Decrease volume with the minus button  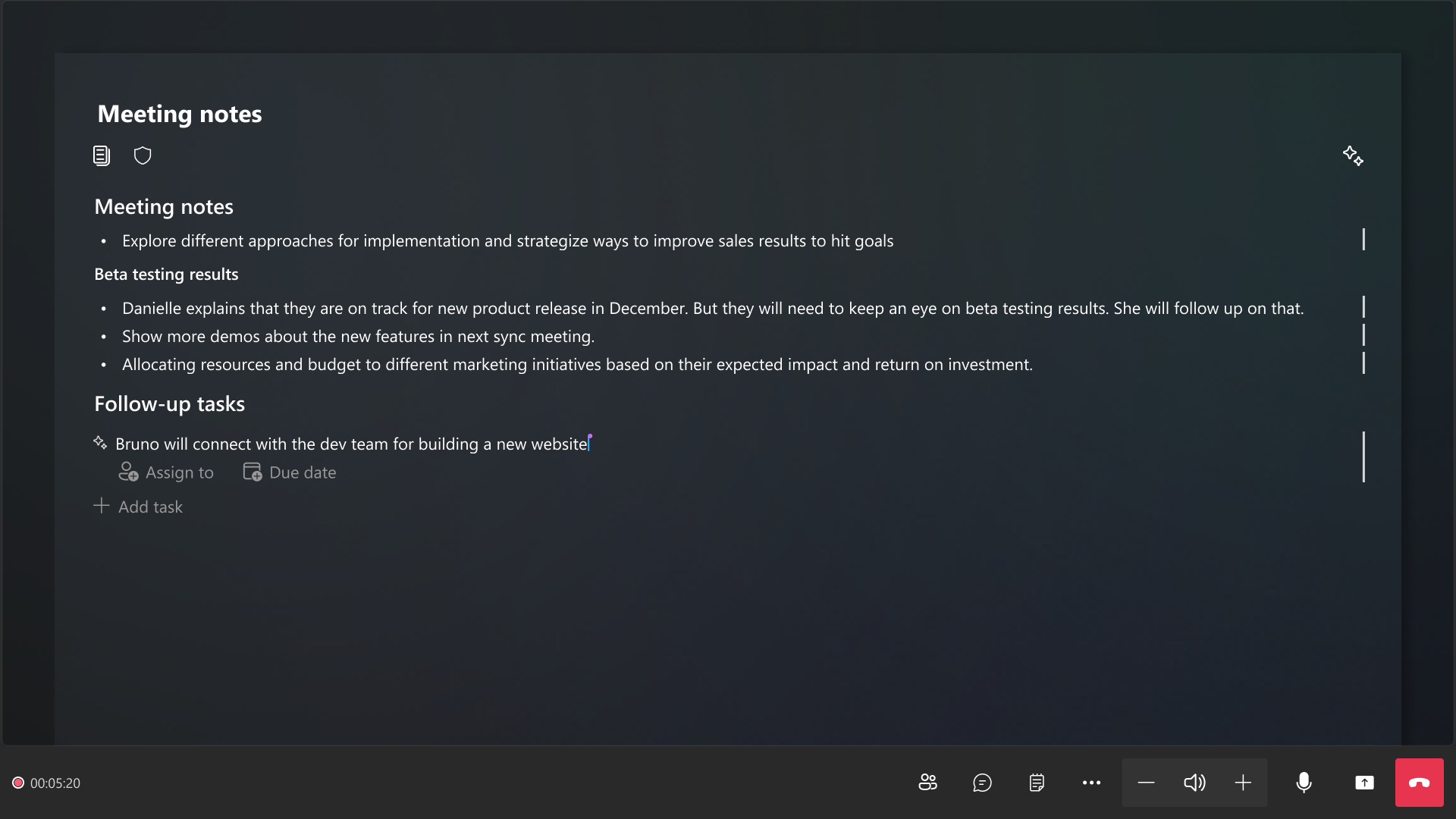[x=1146, y=783]
